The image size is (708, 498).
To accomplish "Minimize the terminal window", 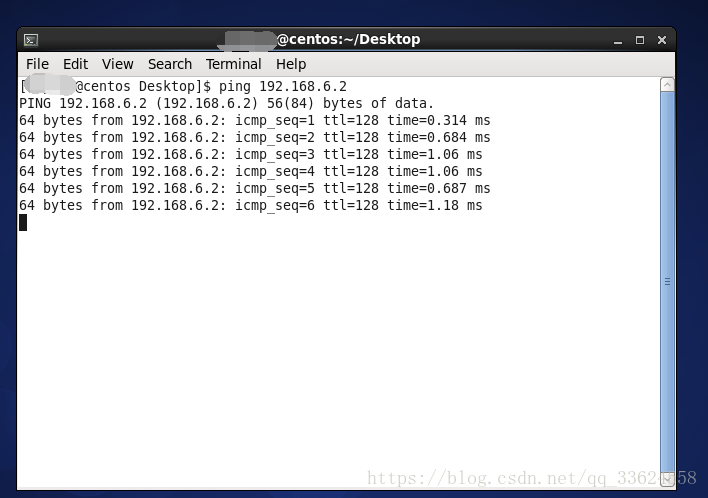I will (618, 40).
